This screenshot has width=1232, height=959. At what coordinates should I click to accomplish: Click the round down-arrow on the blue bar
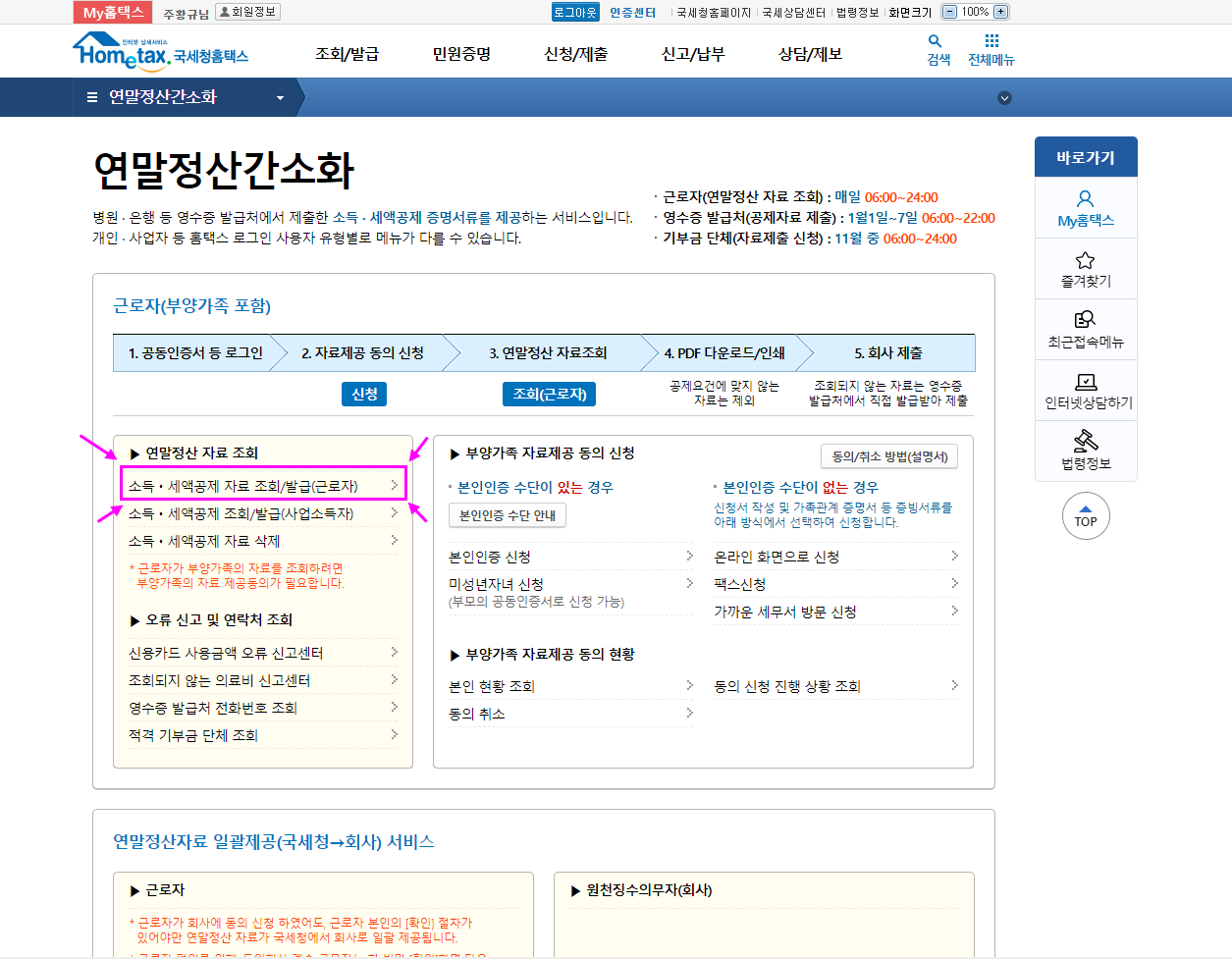pos(1004,98)
